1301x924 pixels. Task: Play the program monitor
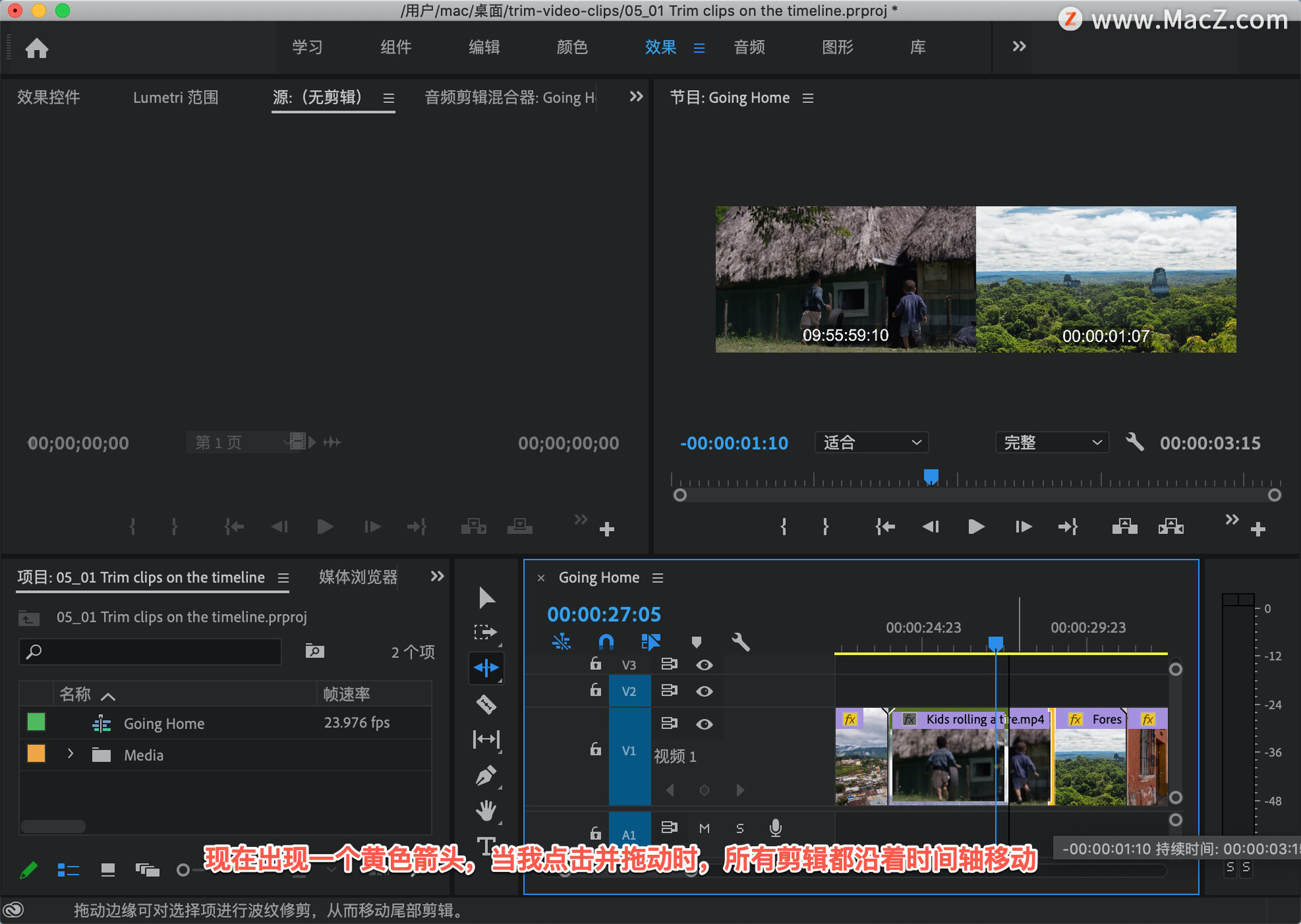point(976,526)
